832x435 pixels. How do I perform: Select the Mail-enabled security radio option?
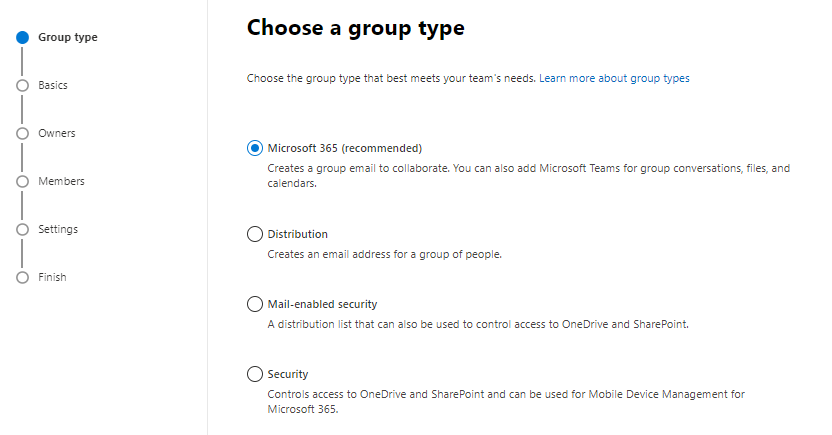[x=254, y=304]
